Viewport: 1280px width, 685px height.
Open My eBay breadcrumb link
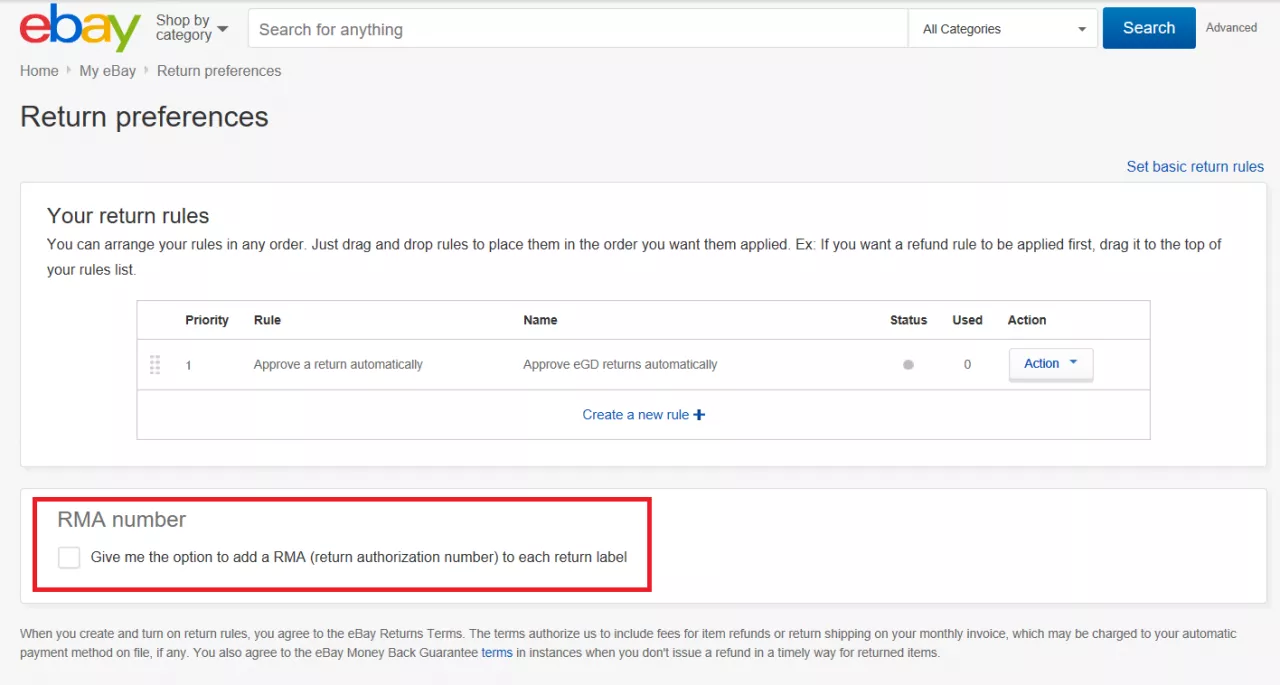pyautogui.click(x=107, y=71)
